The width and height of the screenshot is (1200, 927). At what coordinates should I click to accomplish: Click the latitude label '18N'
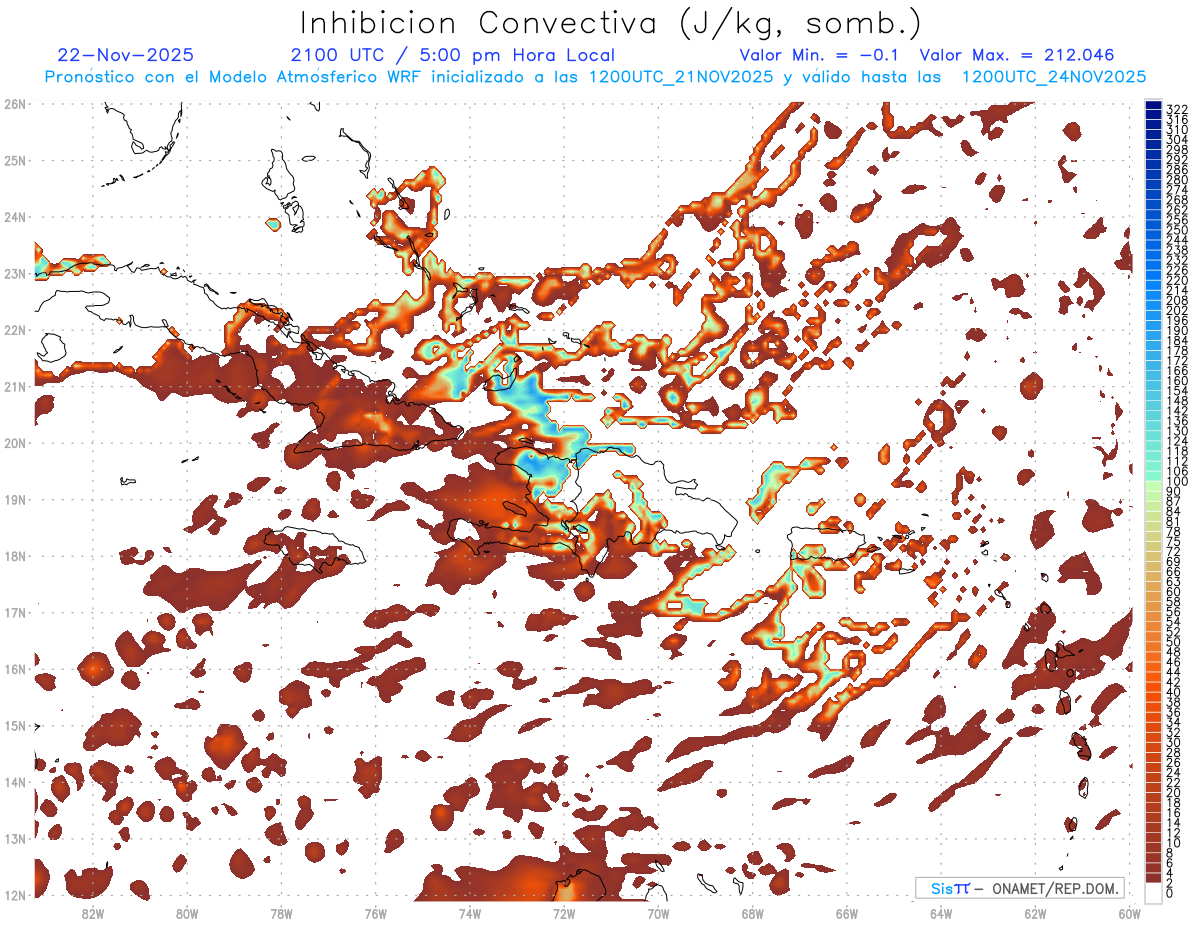16,556
